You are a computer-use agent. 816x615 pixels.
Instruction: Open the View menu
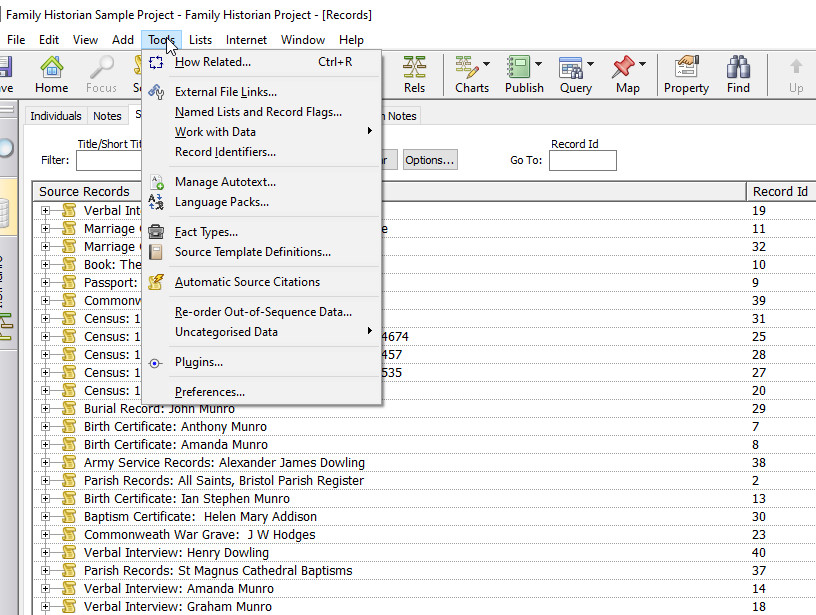pyautogui.click(x=85, y=40)
